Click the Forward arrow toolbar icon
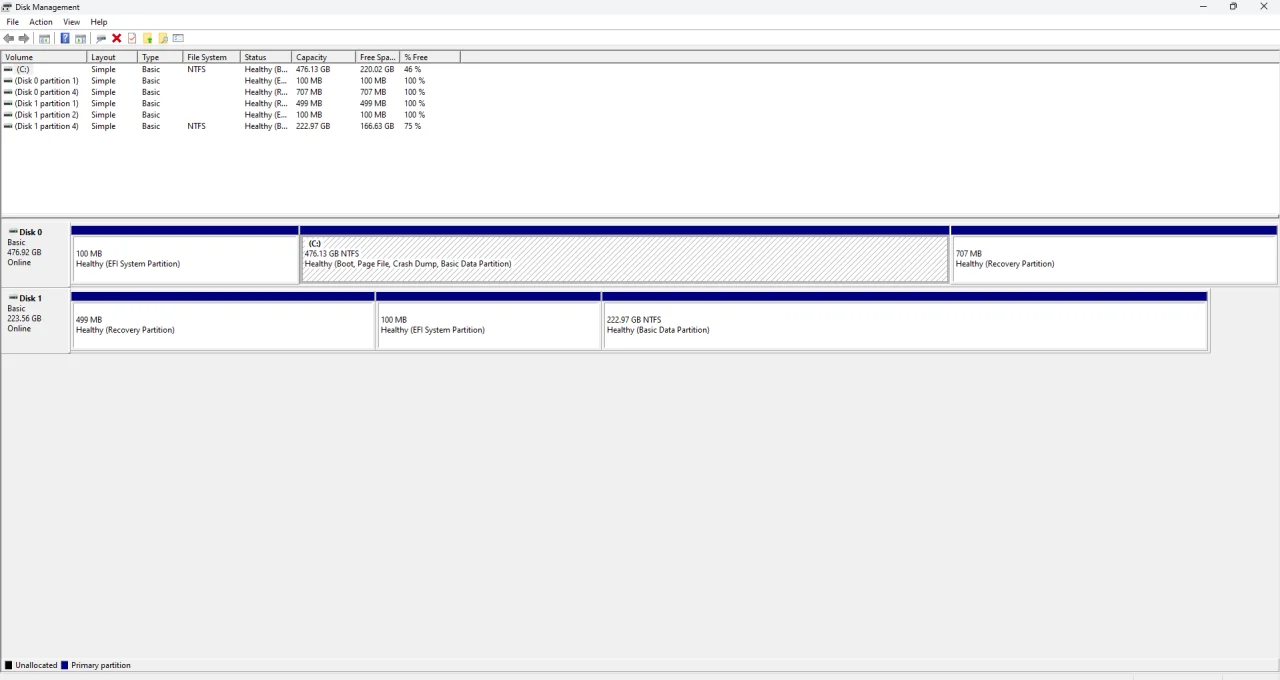Viewport: 1280px width, 680px height. click(24, 38)
